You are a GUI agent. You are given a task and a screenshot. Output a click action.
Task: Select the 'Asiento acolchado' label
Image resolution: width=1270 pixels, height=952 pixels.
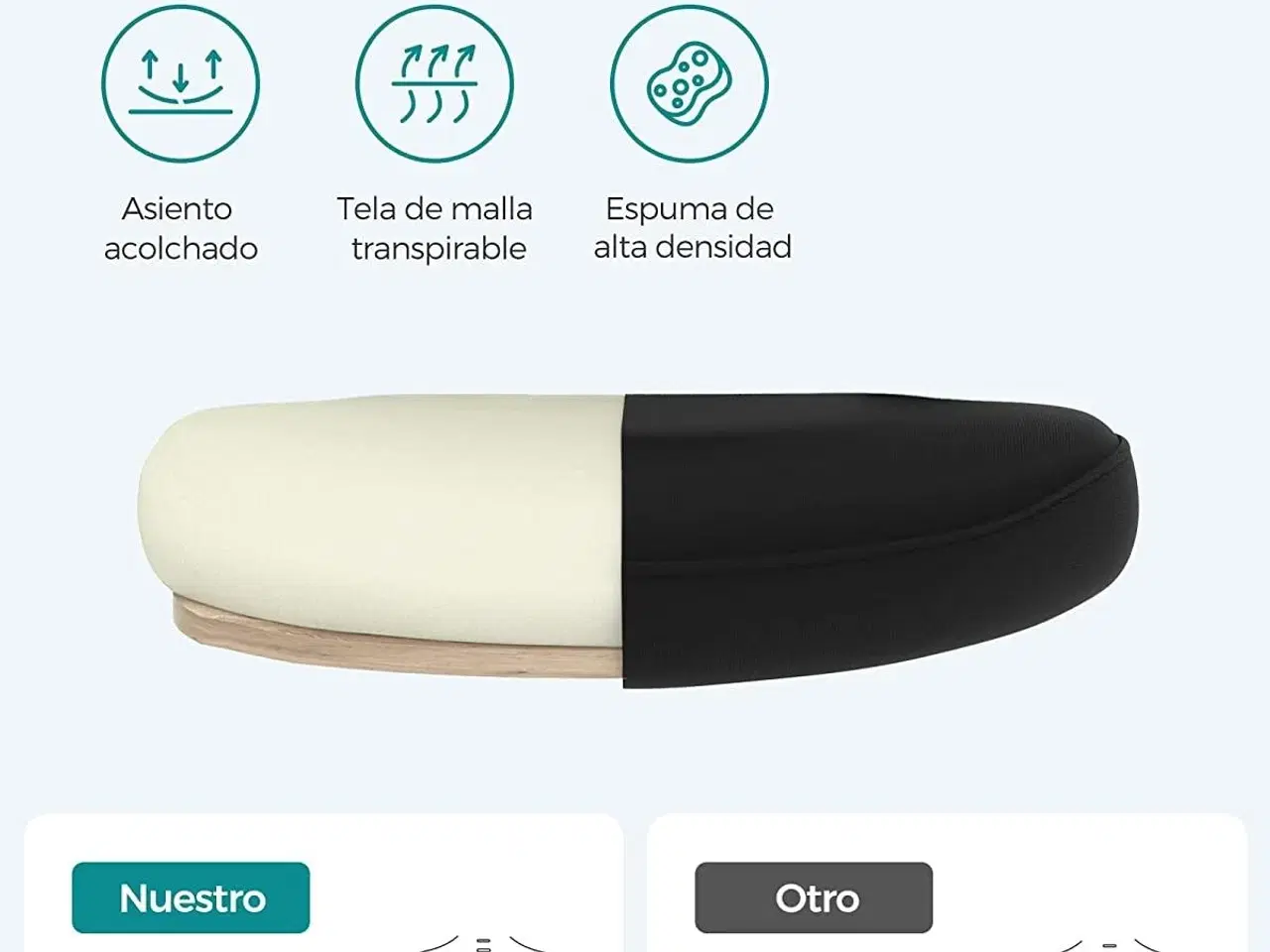pos(181,228)
